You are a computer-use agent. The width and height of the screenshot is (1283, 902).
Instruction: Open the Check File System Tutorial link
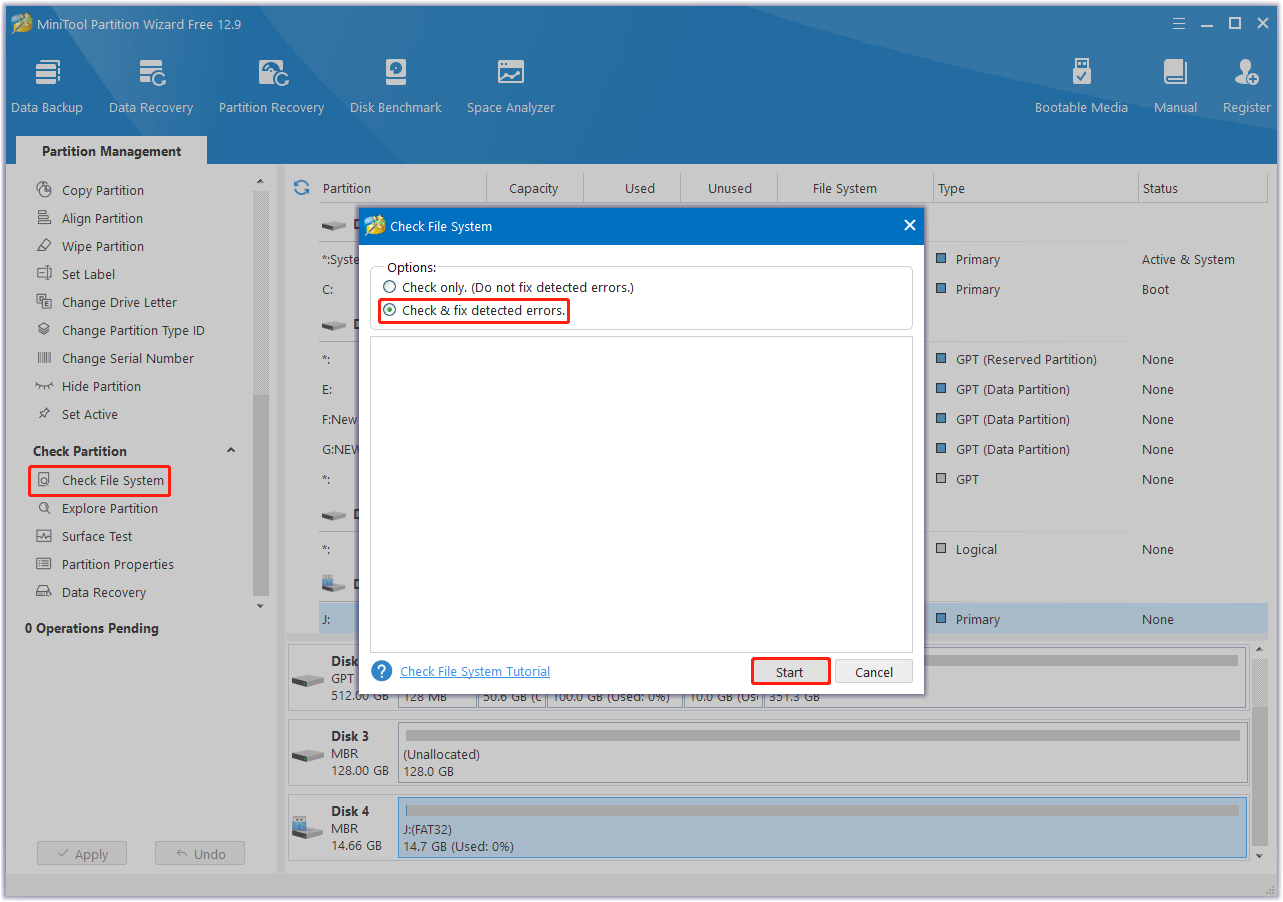pyautogui.click(x=475, y=671)
